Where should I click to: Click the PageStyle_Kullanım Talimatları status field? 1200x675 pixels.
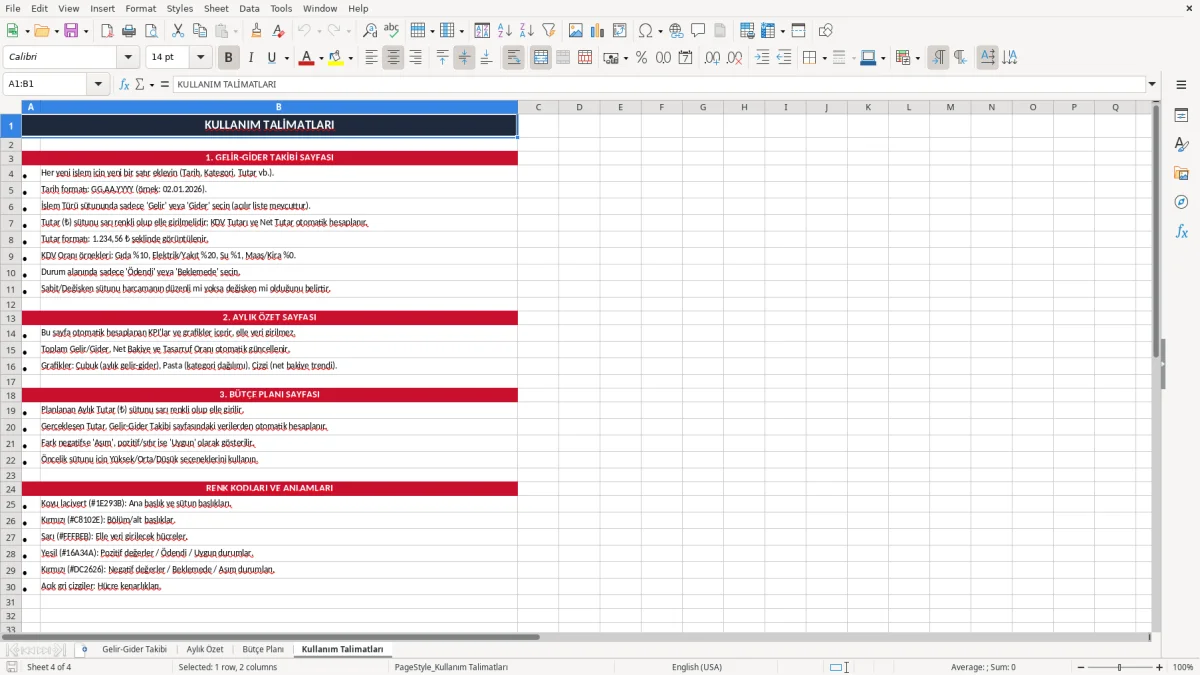click(x=451, y=667)
